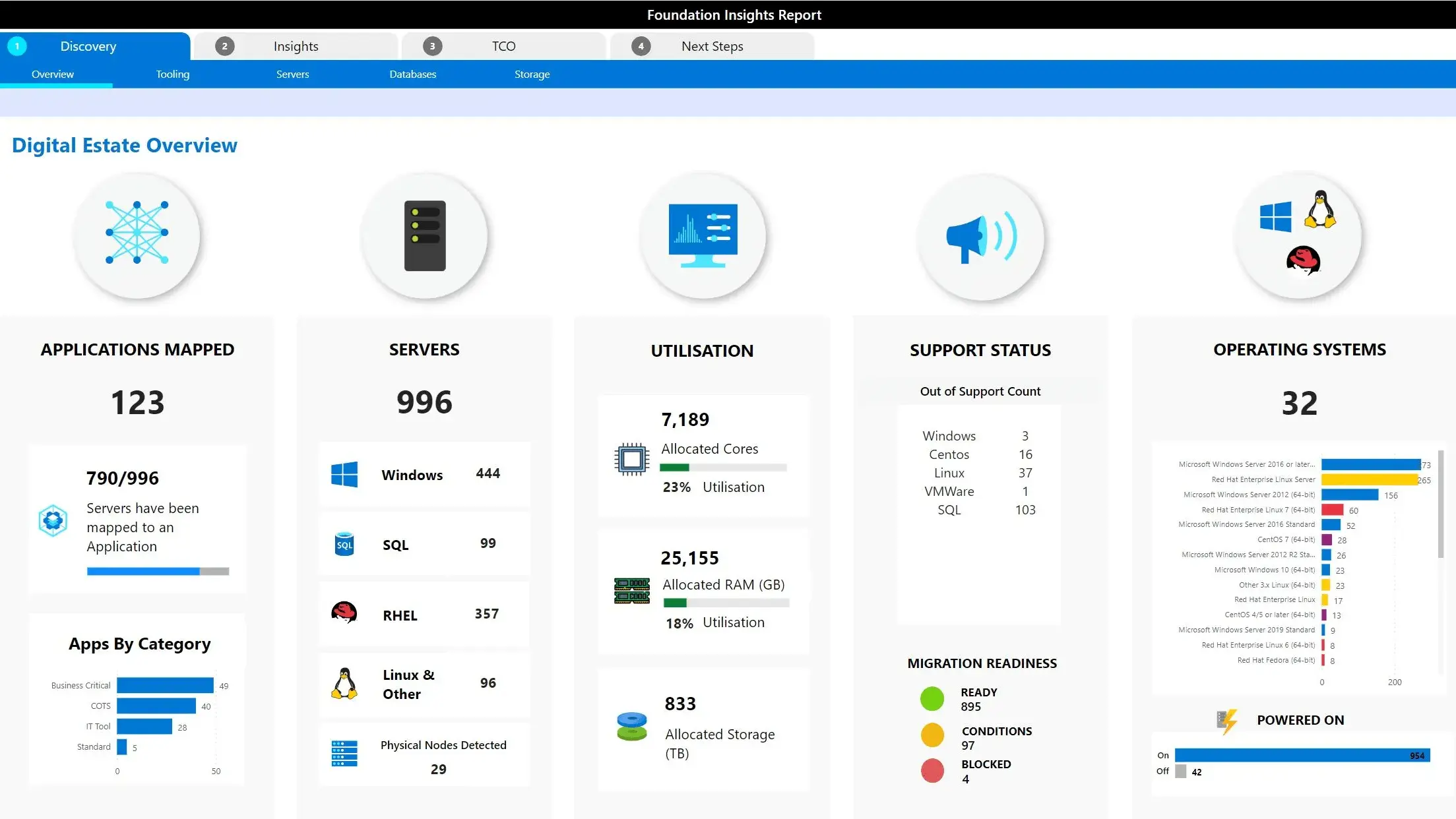Open the Tooling sub-tab
The width and height of the screenshot is (1456, 819).
(x=173, y=74)
